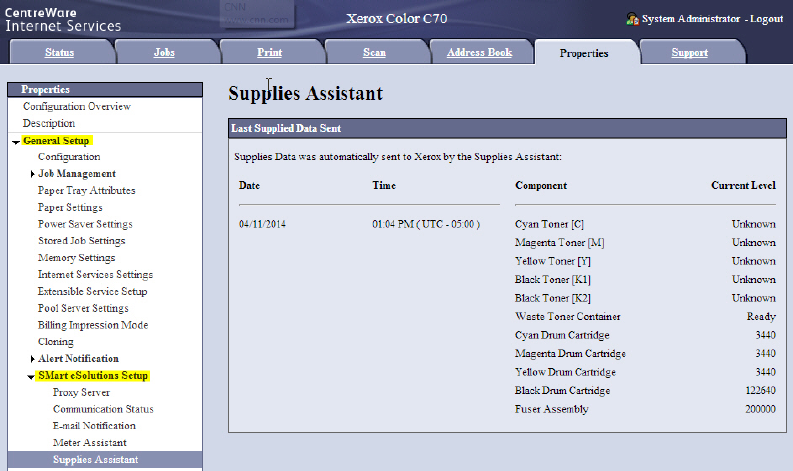Open Memory Settings
This screenshot has width=793, height=471.
click(x=76, y=258)
